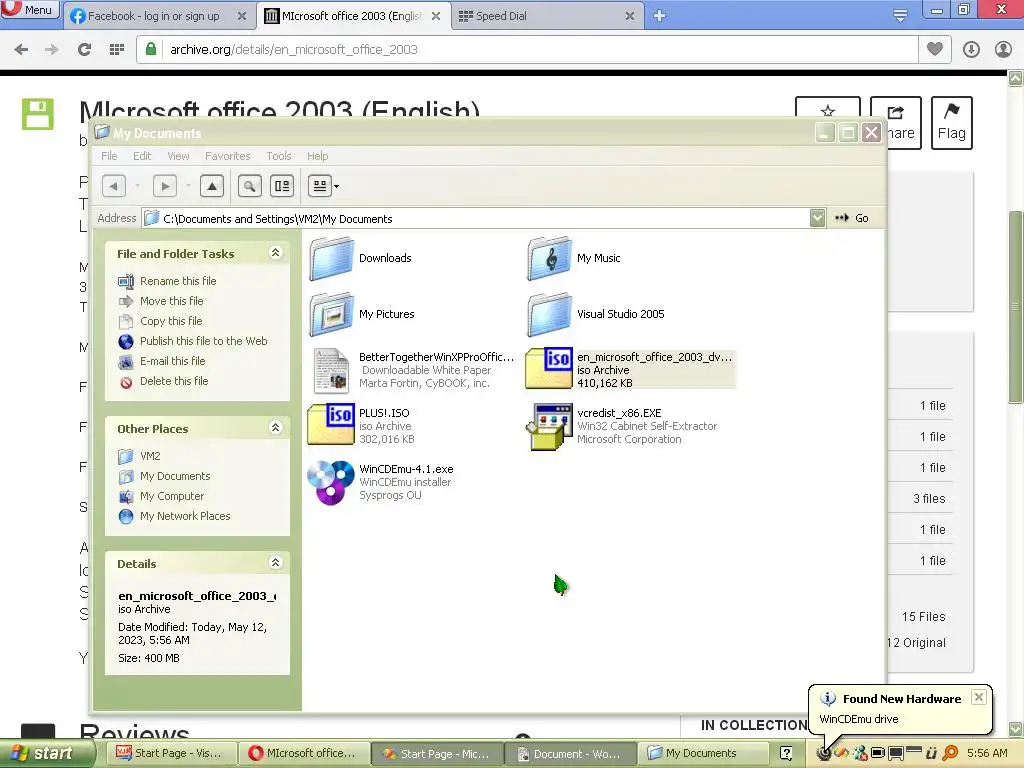Click Publish this file to the Web
This screenshot has width=1024, height=768.
(x=203, y=341)
